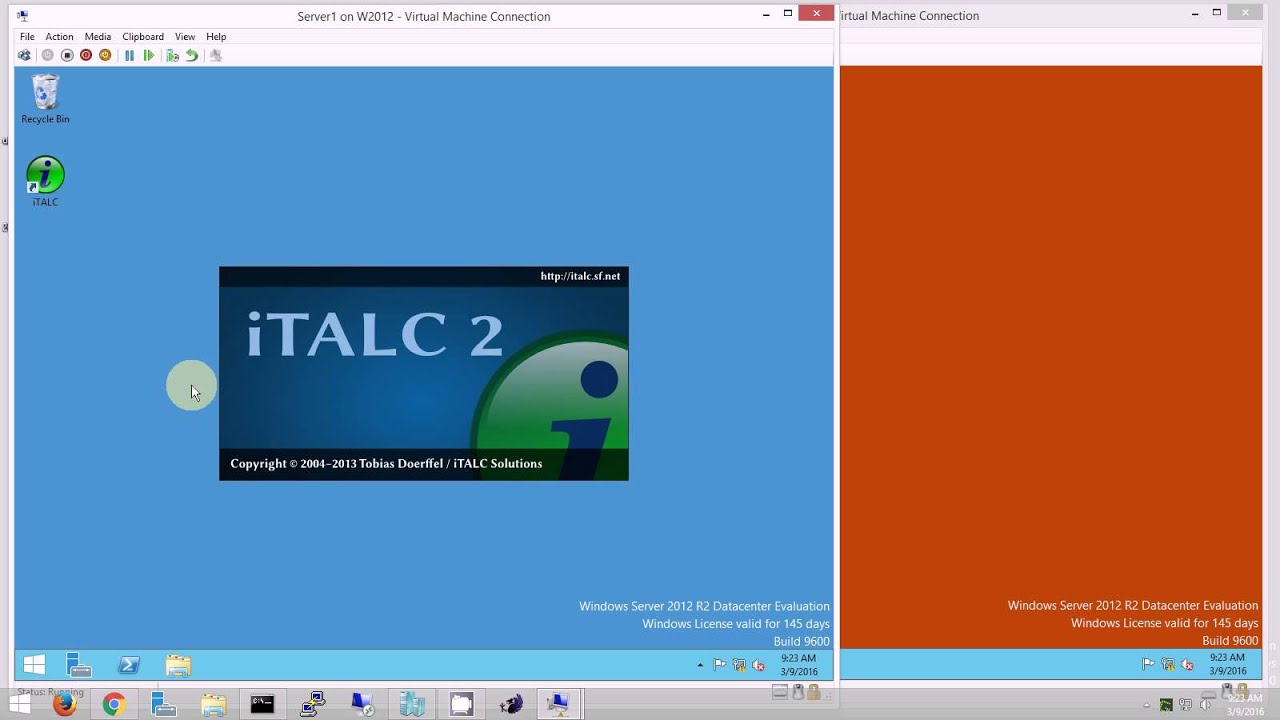
Task: Open the Clipboard menu
Action: (143, 37)
